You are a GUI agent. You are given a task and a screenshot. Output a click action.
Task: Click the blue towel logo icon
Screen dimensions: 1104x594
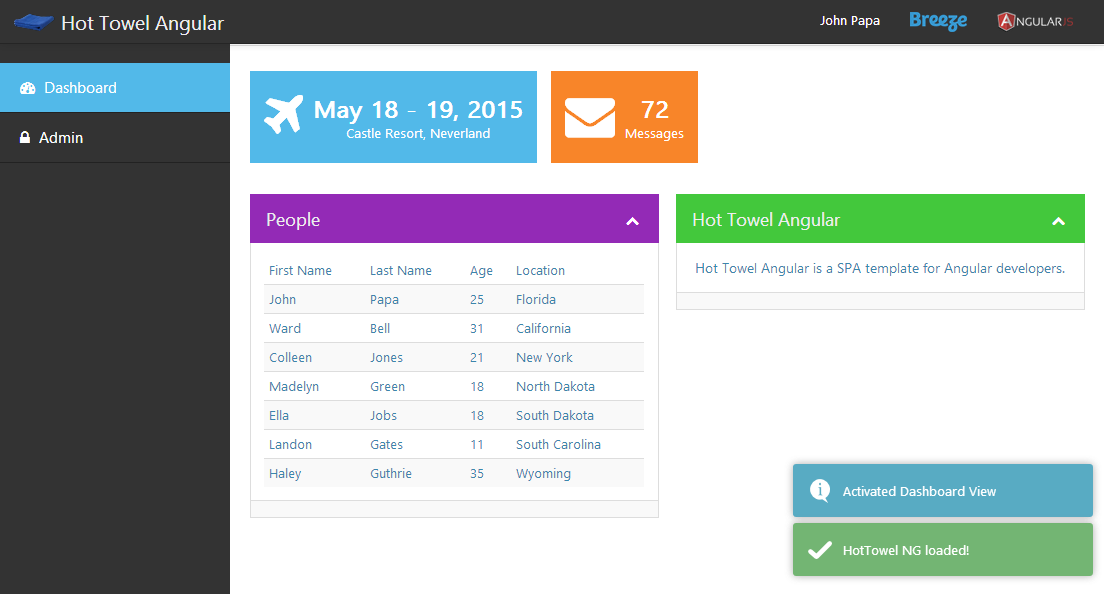coord(33,23)
